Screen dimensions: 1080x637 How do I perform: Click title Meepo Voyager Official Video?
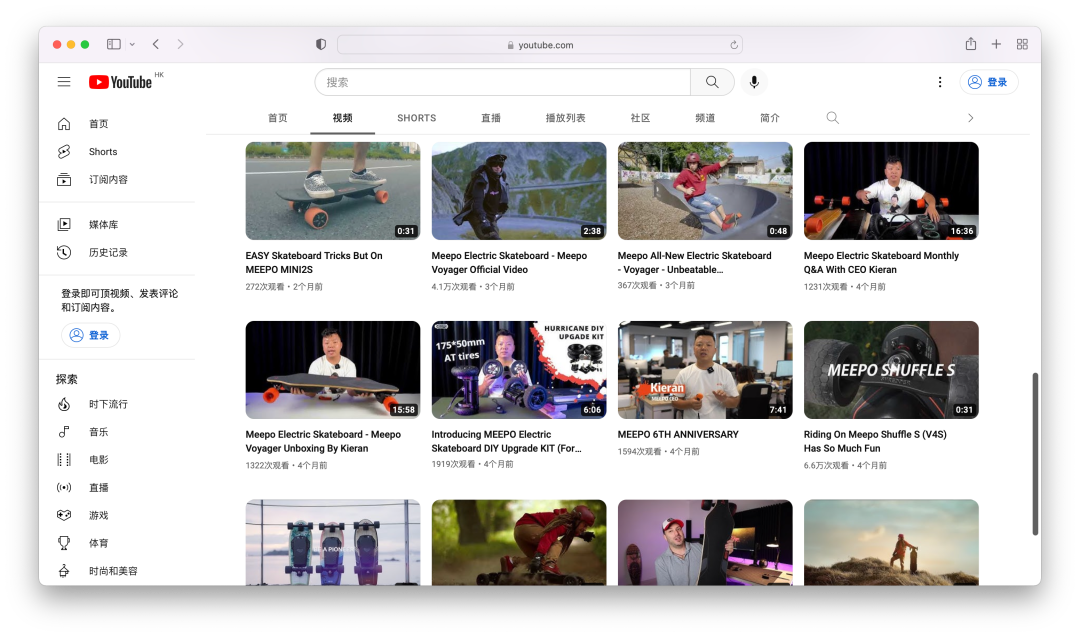pyautogui.click(x=509, y=262)
